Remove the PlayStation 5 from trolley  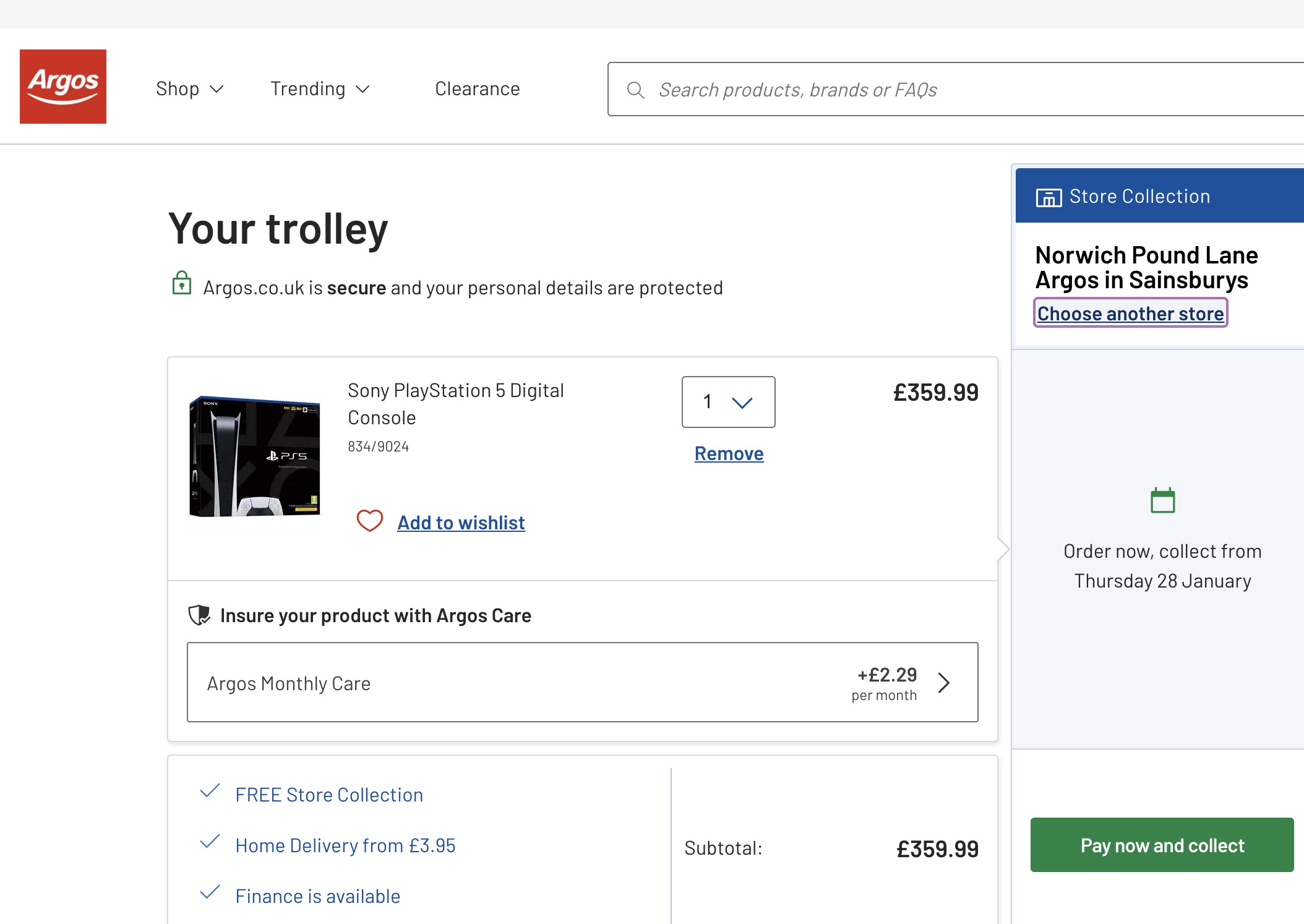pyautogui.click(x=729, y=453)
